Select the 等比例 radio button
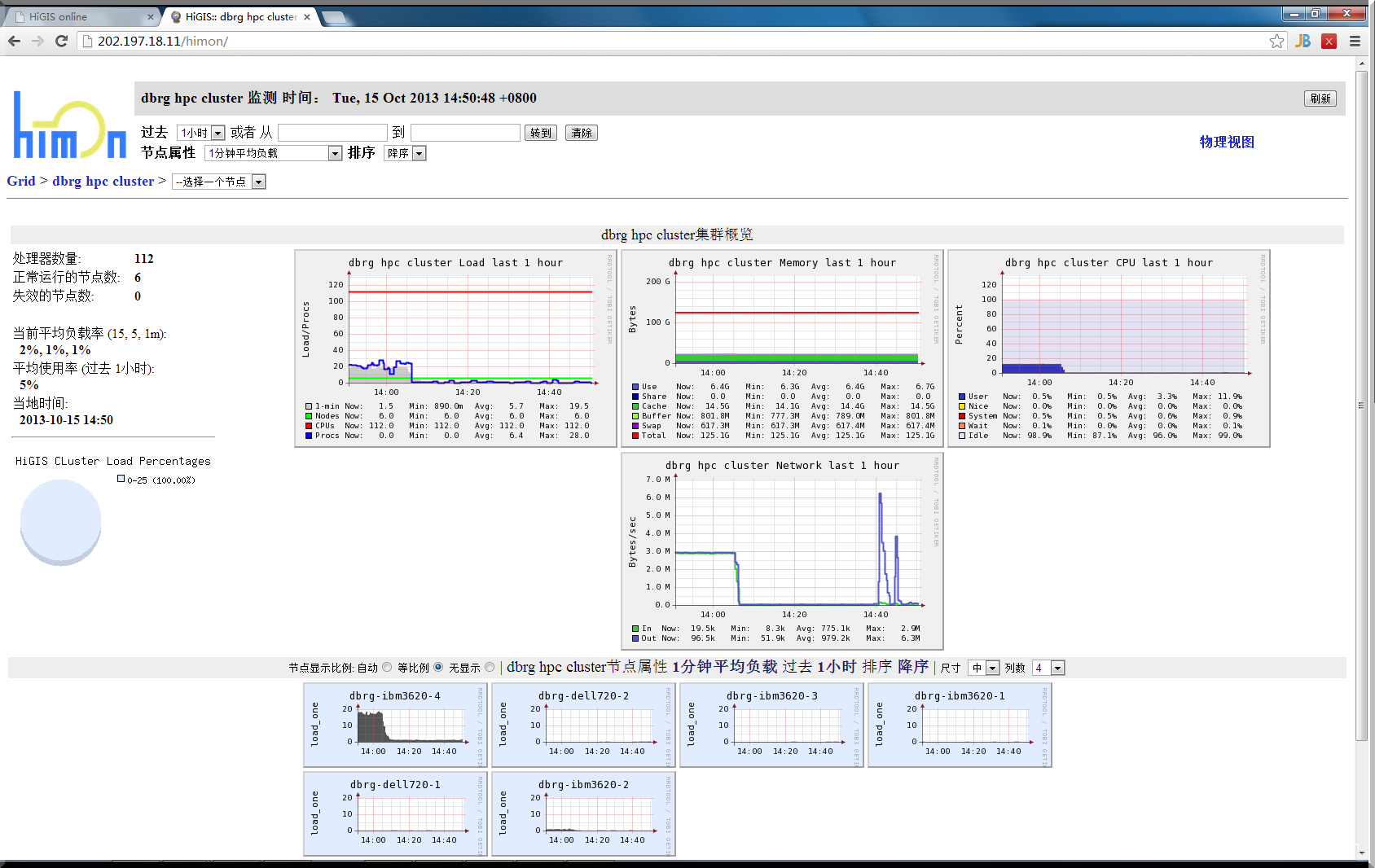 438,667
